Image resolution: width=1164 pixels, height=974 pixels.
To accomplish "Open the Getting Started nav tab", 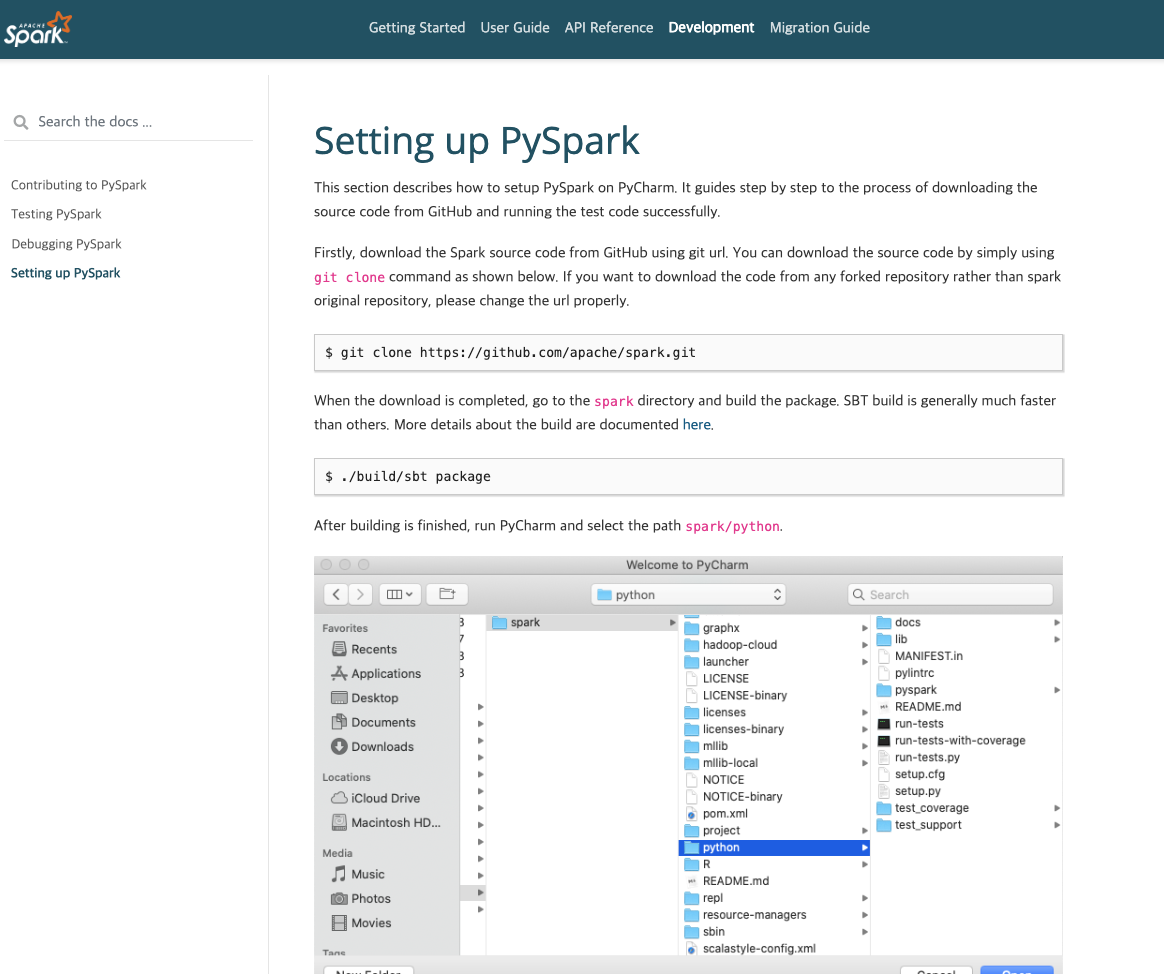I will click(x=416, y=27).
